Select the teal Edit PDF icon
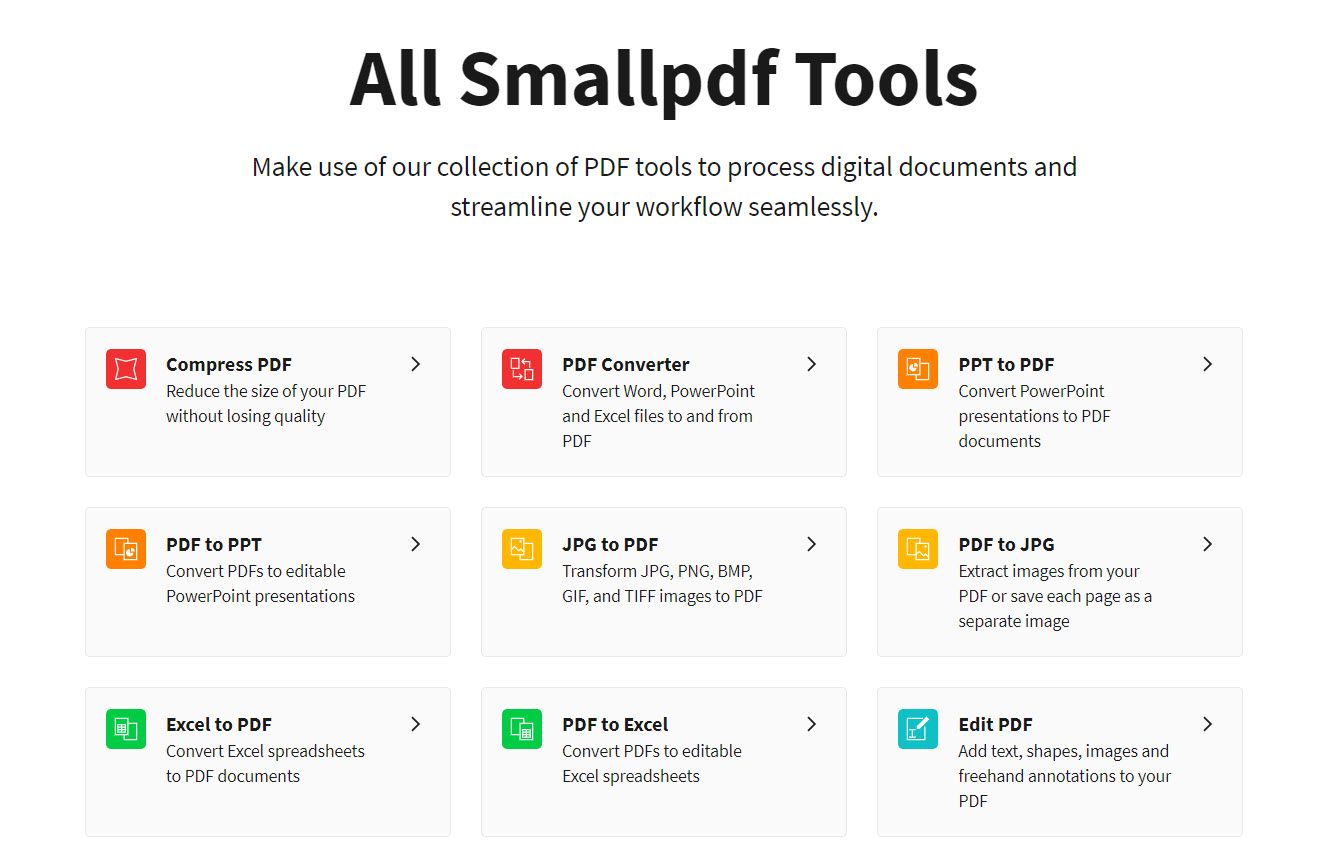1319x857 pixels. pos(917,728)
